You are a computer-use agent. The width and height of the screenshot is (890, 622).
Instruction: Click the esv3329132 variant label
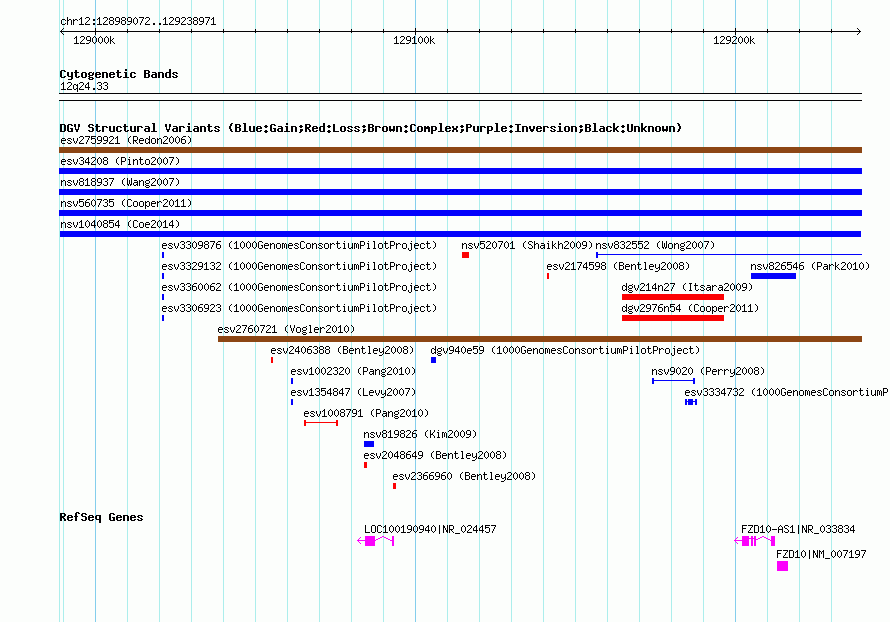coord(299,266)
